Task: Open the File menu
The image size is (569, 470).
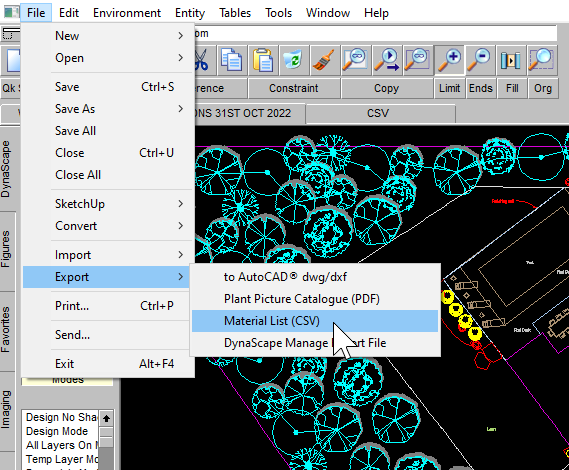Action: [36, 13]
